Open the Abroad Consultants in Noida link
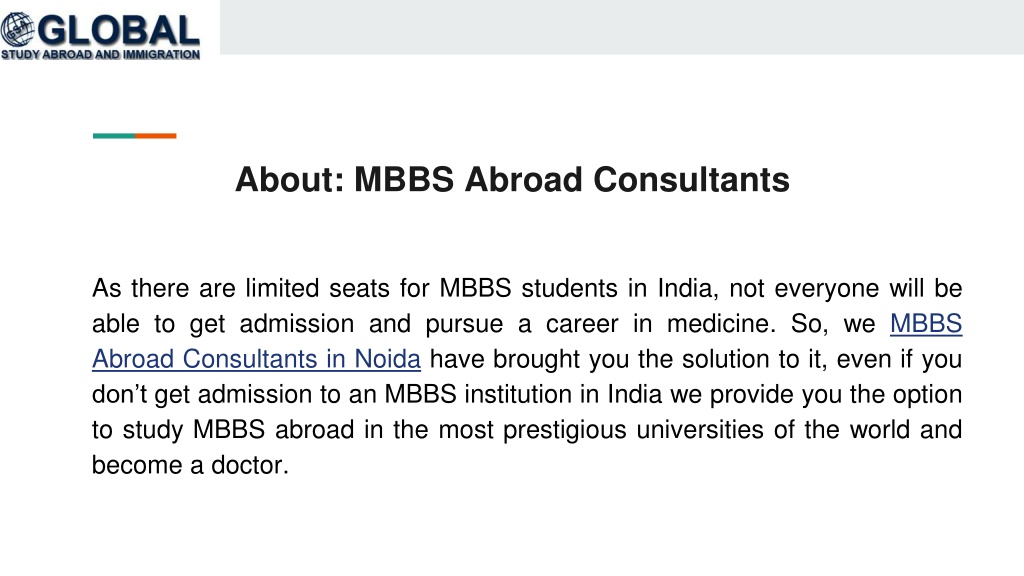 pyautogui.click(x=257, y=359)
